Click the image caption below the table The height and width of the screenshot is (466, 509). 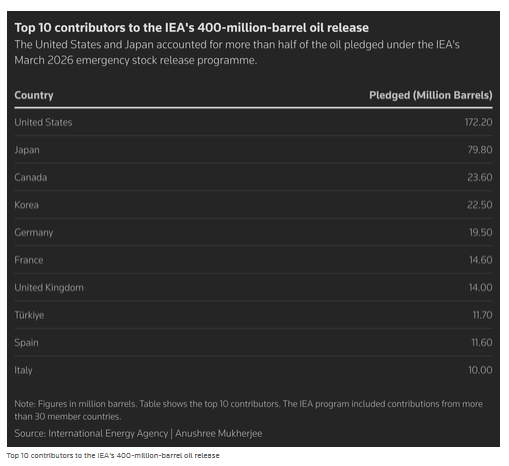(x=113, y=456)
